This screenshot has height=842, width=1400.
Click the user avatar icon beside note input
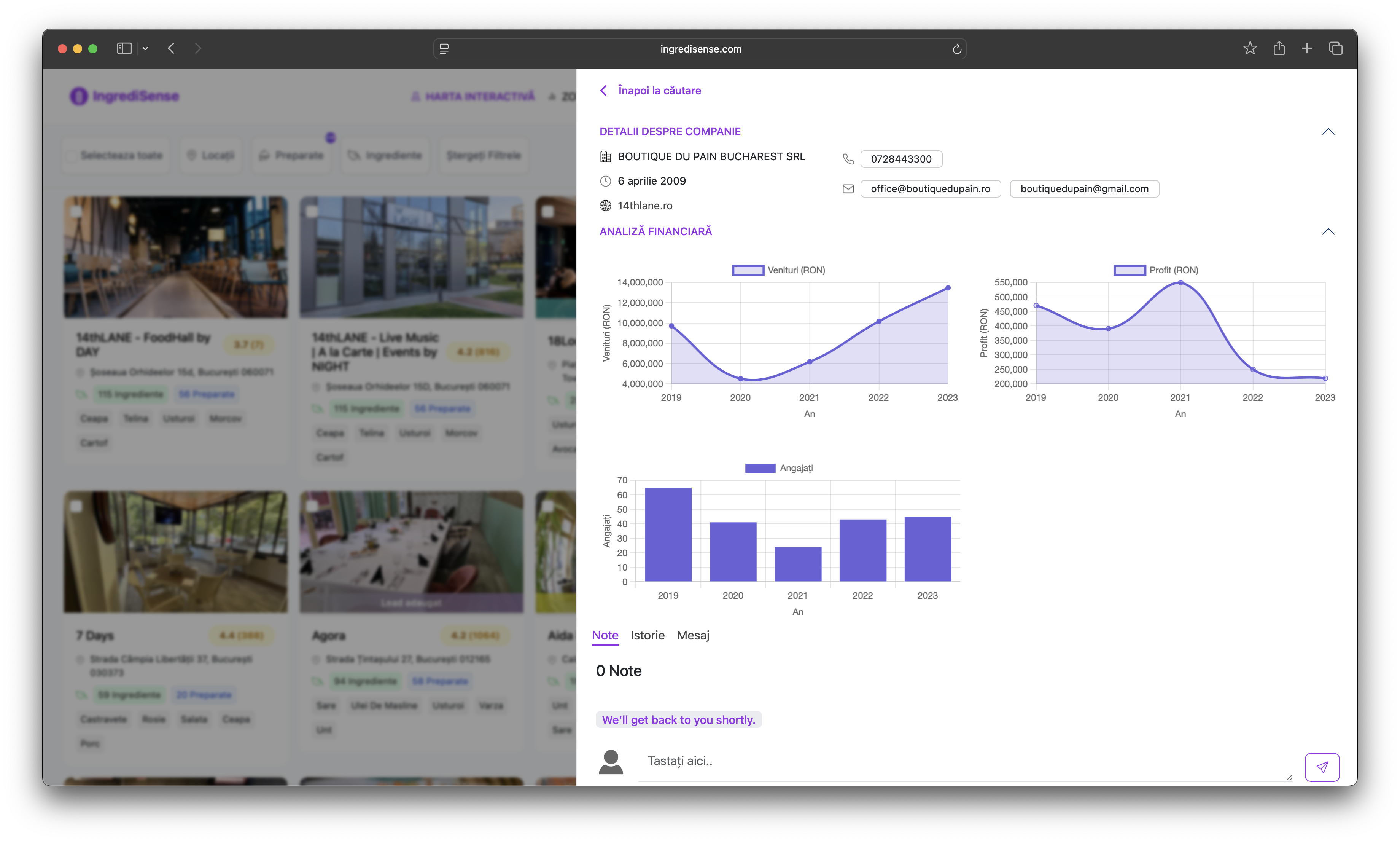tap(611, 762)
